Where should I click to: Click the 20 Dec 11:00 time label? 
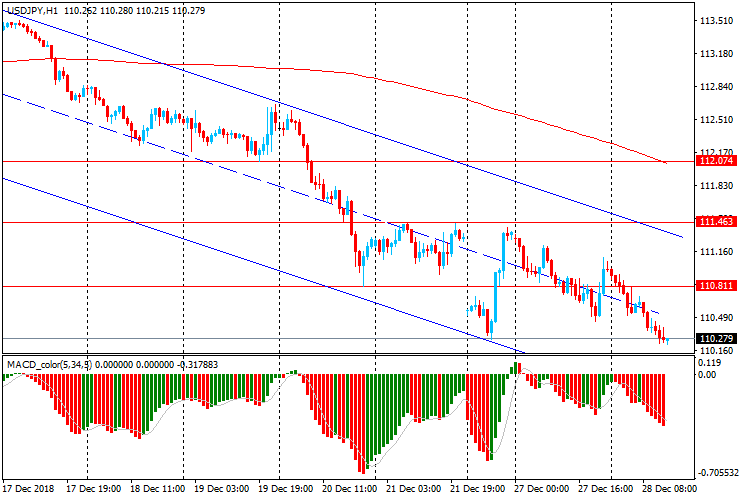click(349, 488)
